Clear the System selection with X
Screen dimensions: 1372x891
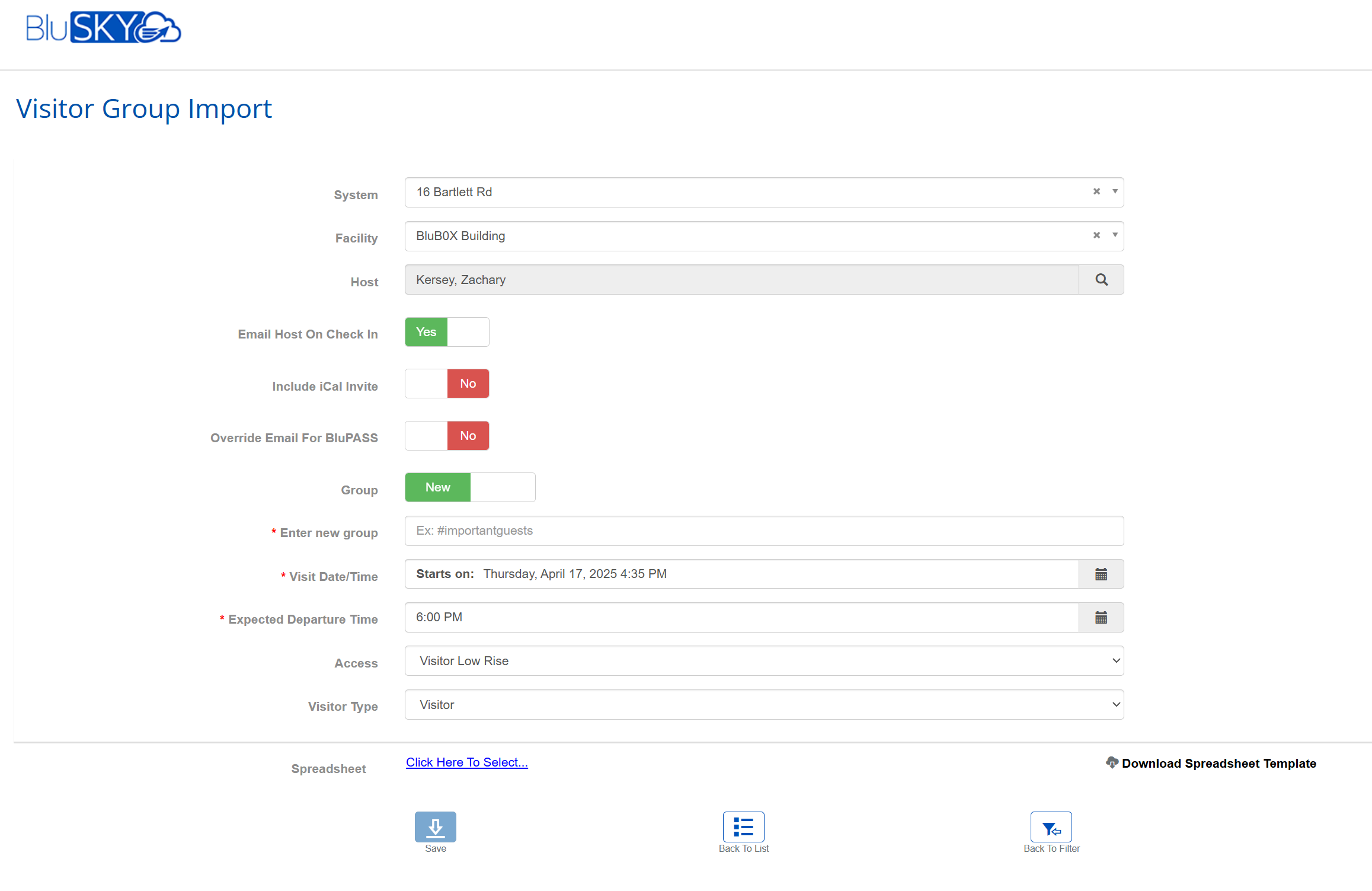tap(1096, 191)
